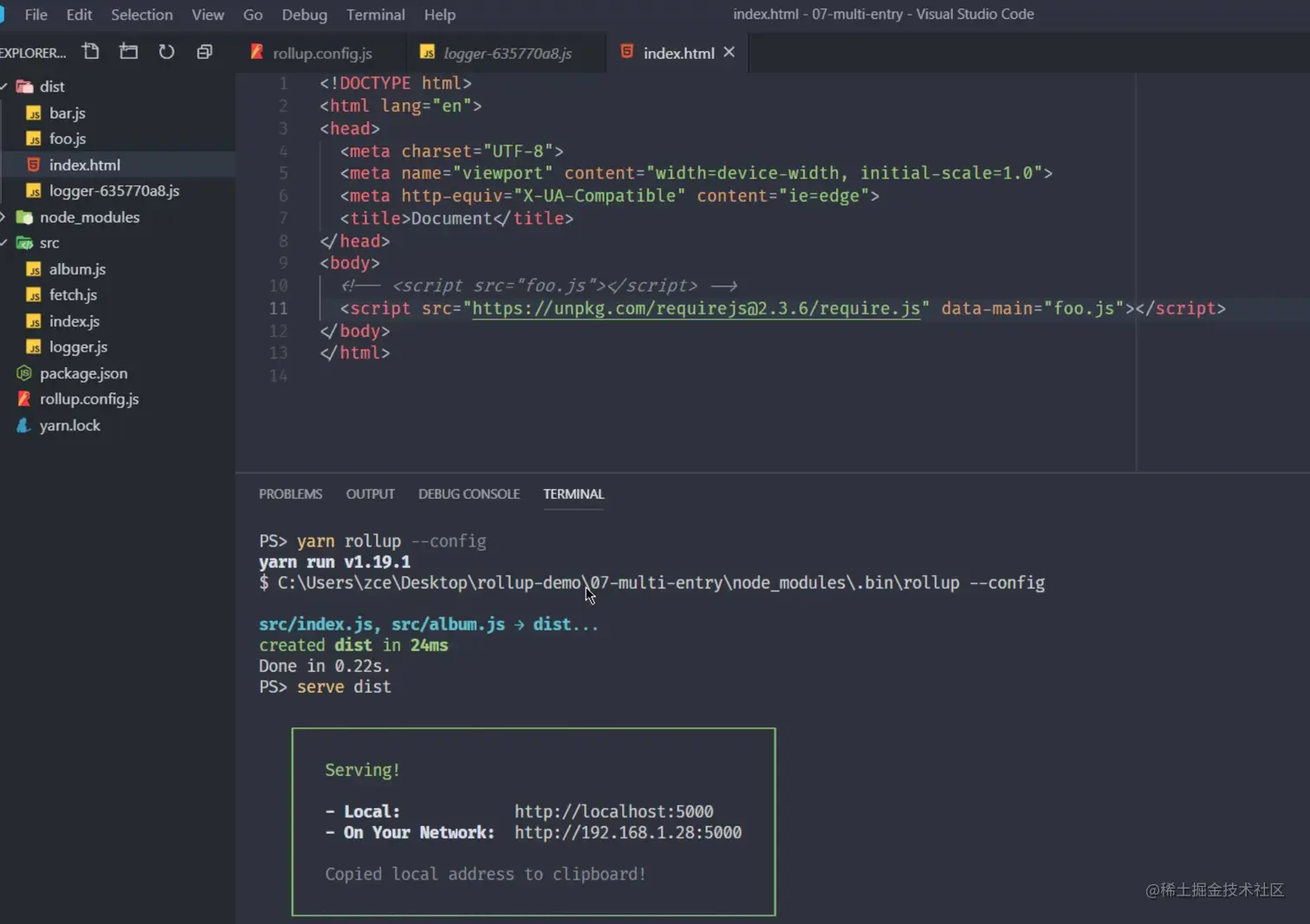This screenshot has width=1310, height=924.
Task: Open the unpkg require.js link in the editor
Action: point(696,308)
